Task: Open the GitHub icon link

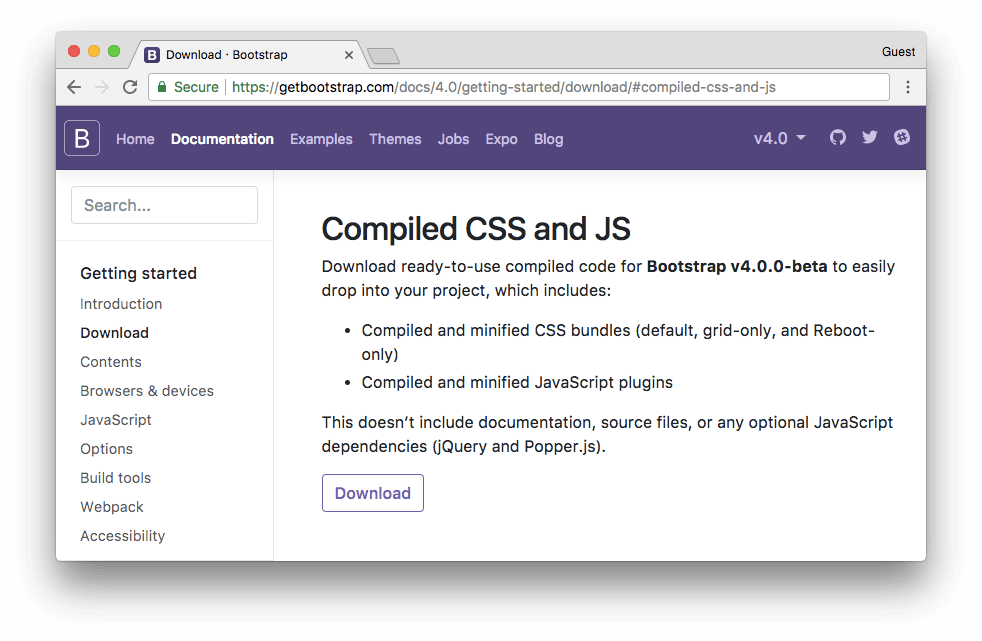Action: [x=837, y=137]
